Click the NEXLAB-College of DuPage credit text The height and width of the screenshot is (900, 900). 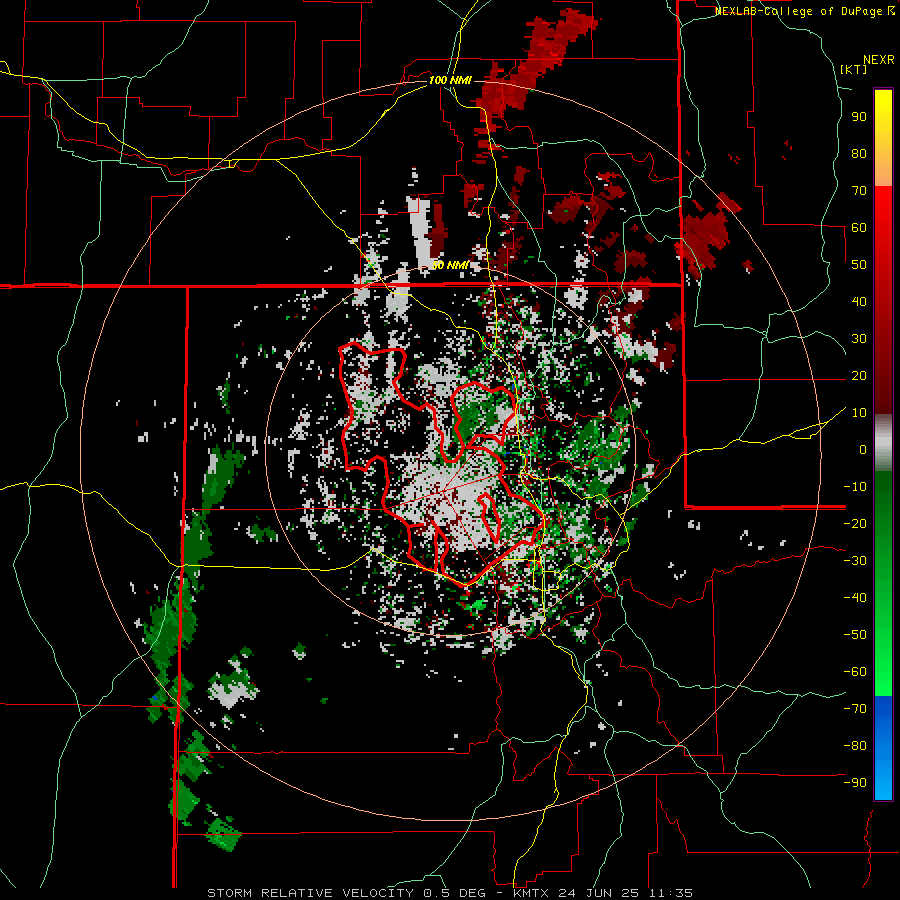pyautogui.click(x=804, y=11)
